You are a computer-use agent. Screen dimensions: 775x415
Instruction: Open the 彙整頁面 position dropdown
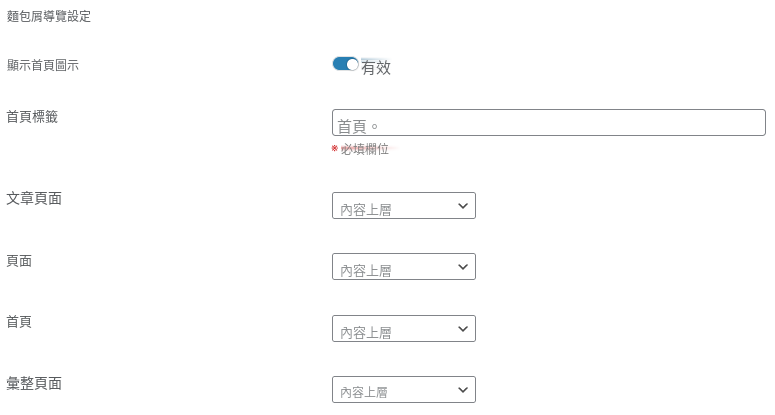coord(404,390)
